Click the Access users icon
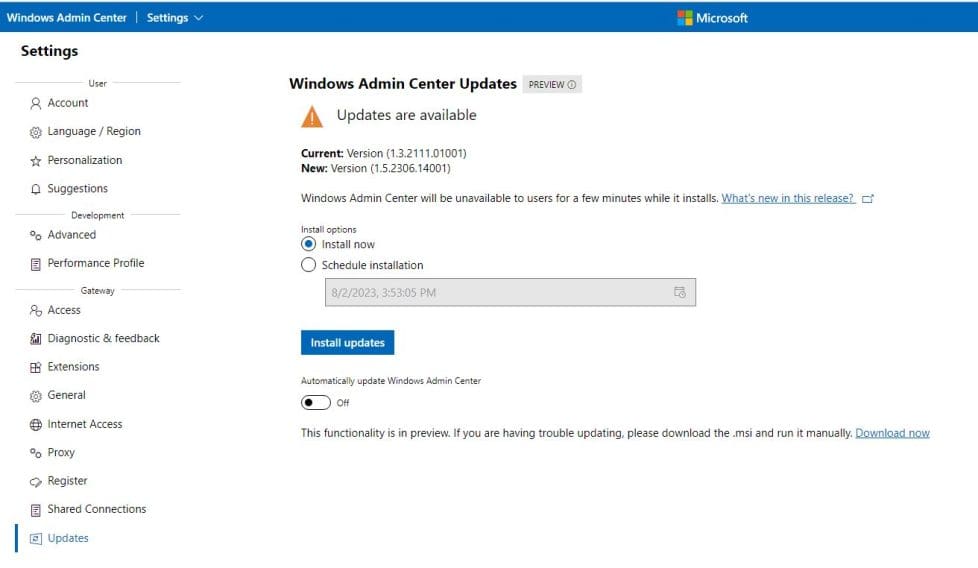978x568 pixels. 36,310
